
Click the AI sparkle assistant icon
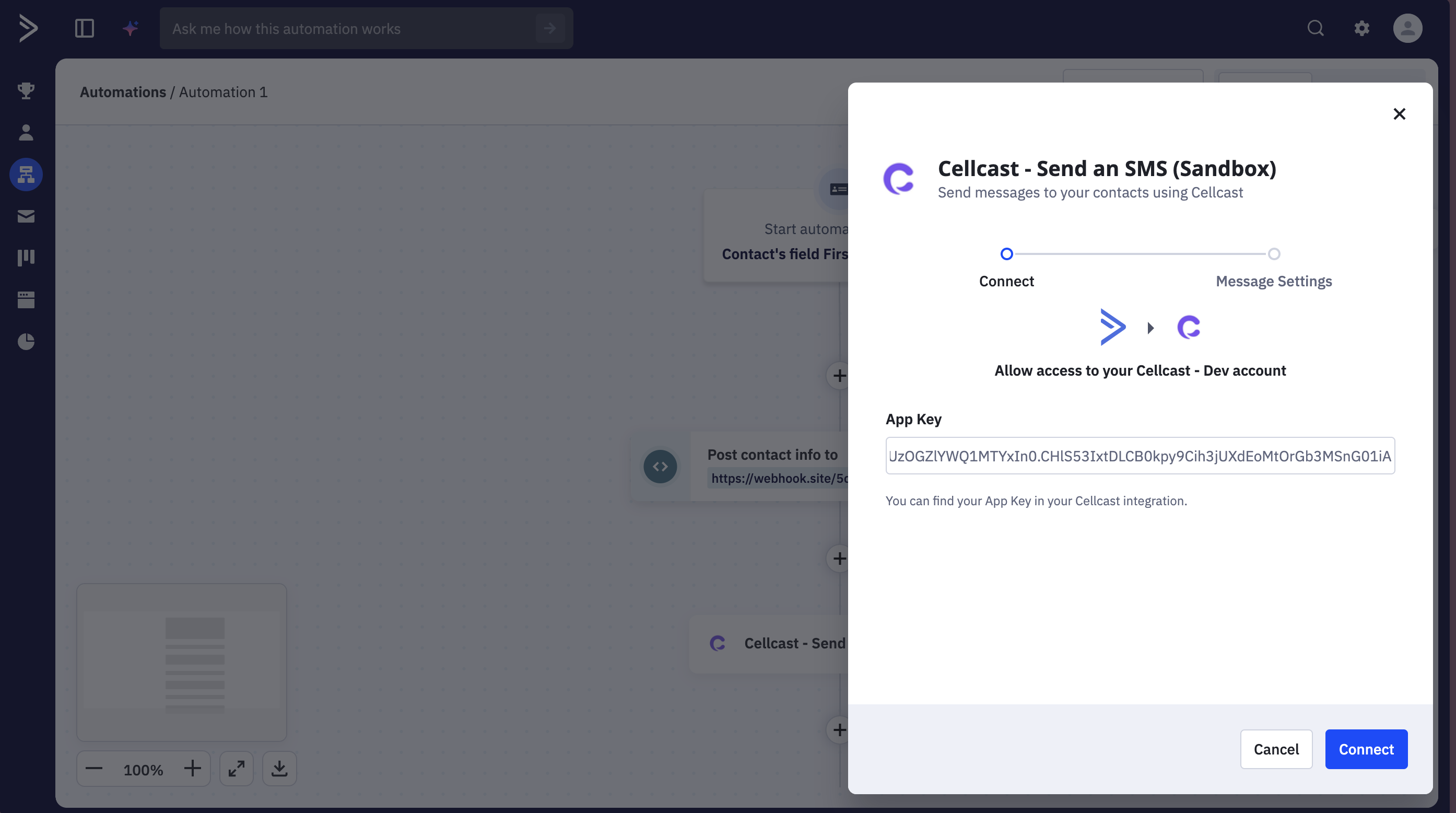[x=131, y=28]
